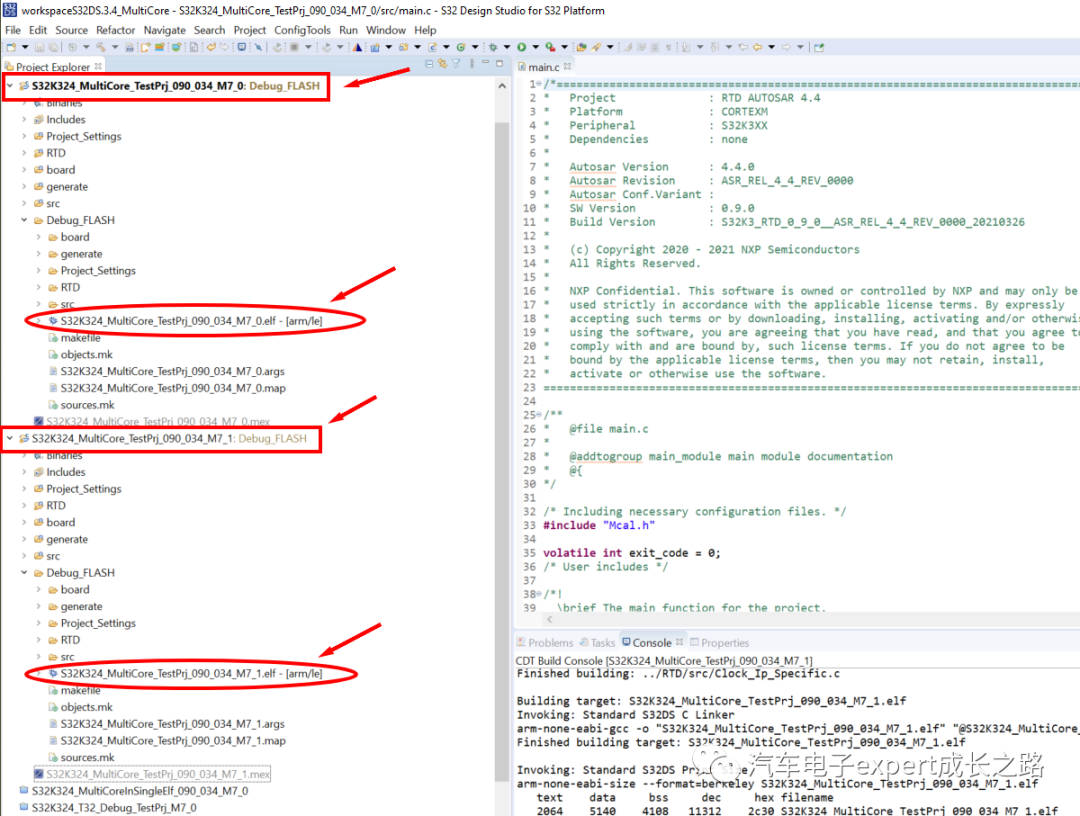Collapse first project's Debug_FLASH folder
This screenshot has height=816, width=1080.
click(x=24, y=220)
